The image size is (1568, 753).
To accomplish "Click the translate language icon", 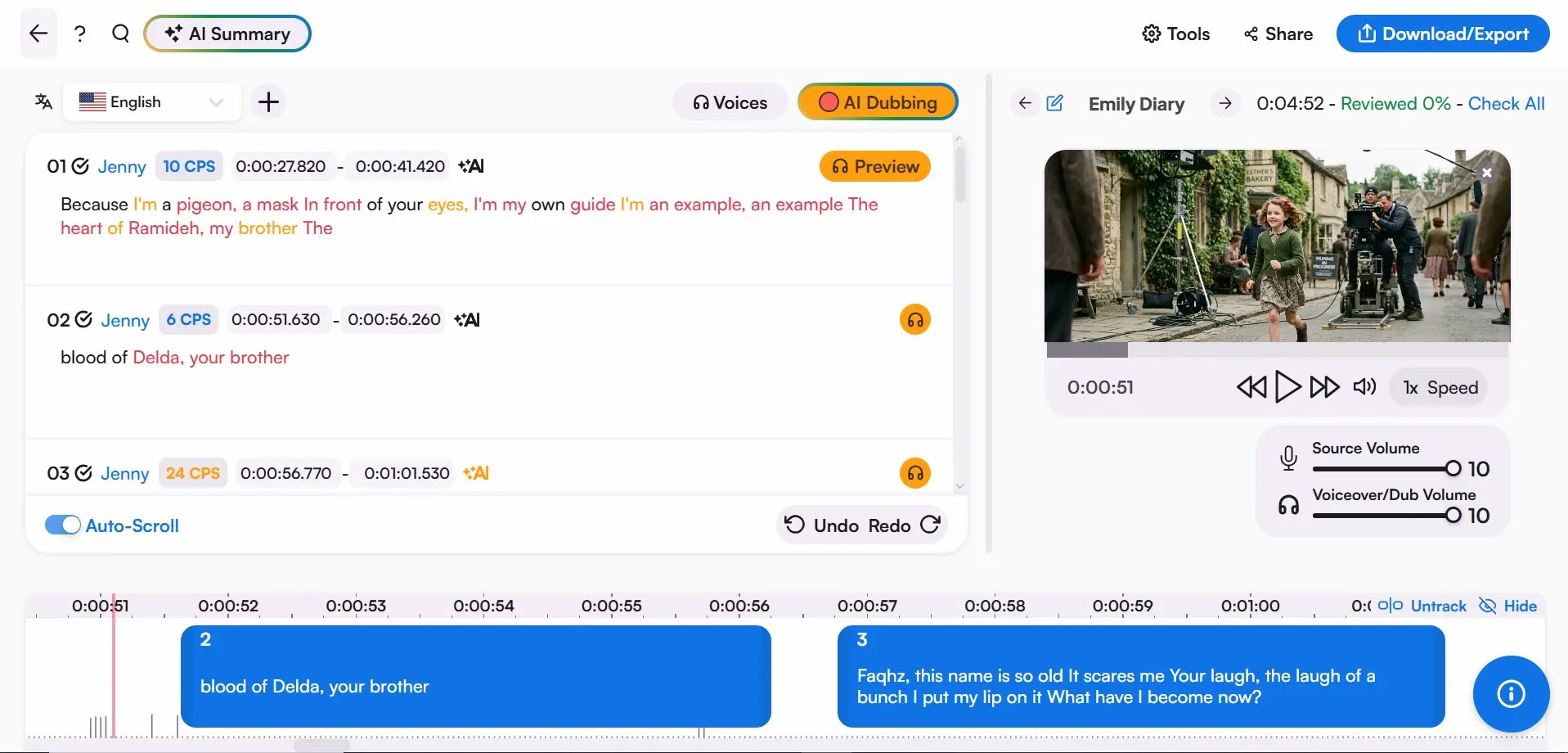I will (43, 101).
